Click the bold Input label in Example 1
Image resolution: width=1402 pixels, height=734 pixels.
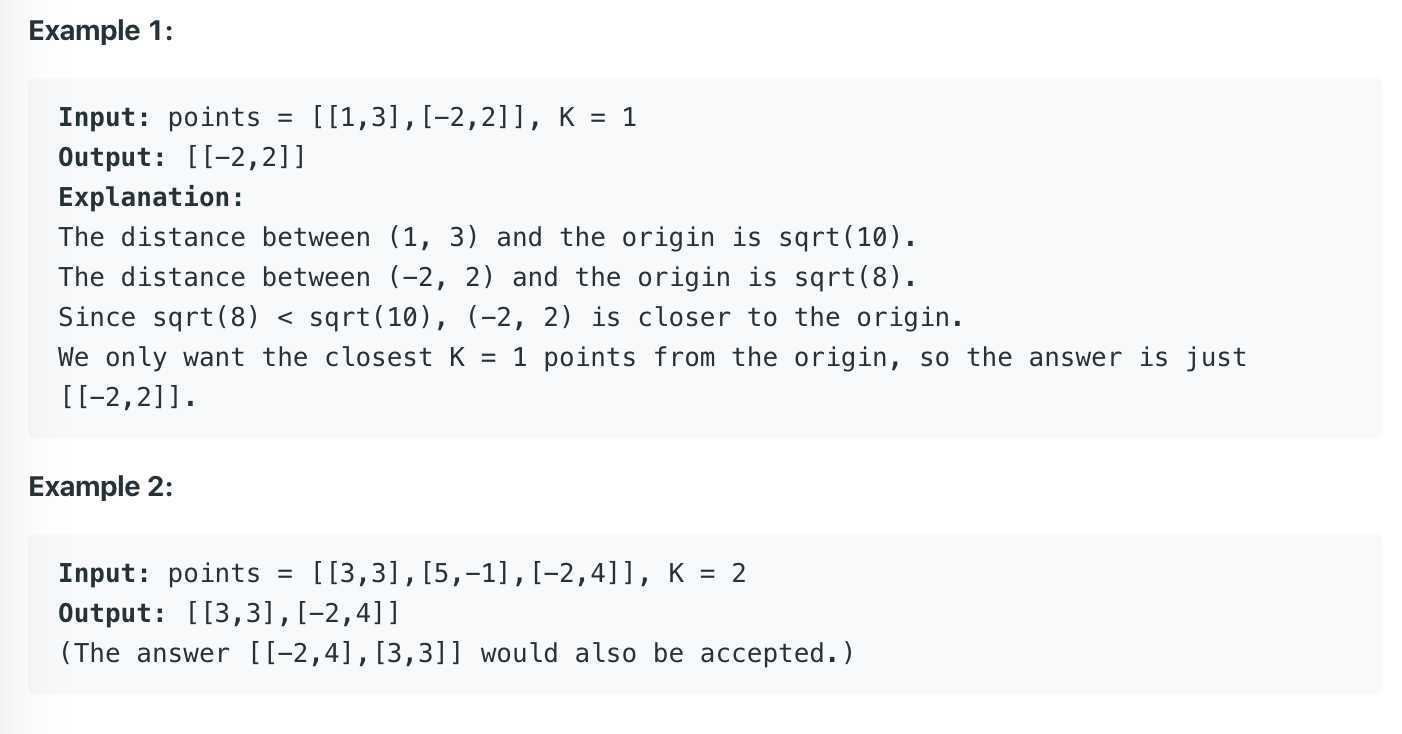point(104,117)
